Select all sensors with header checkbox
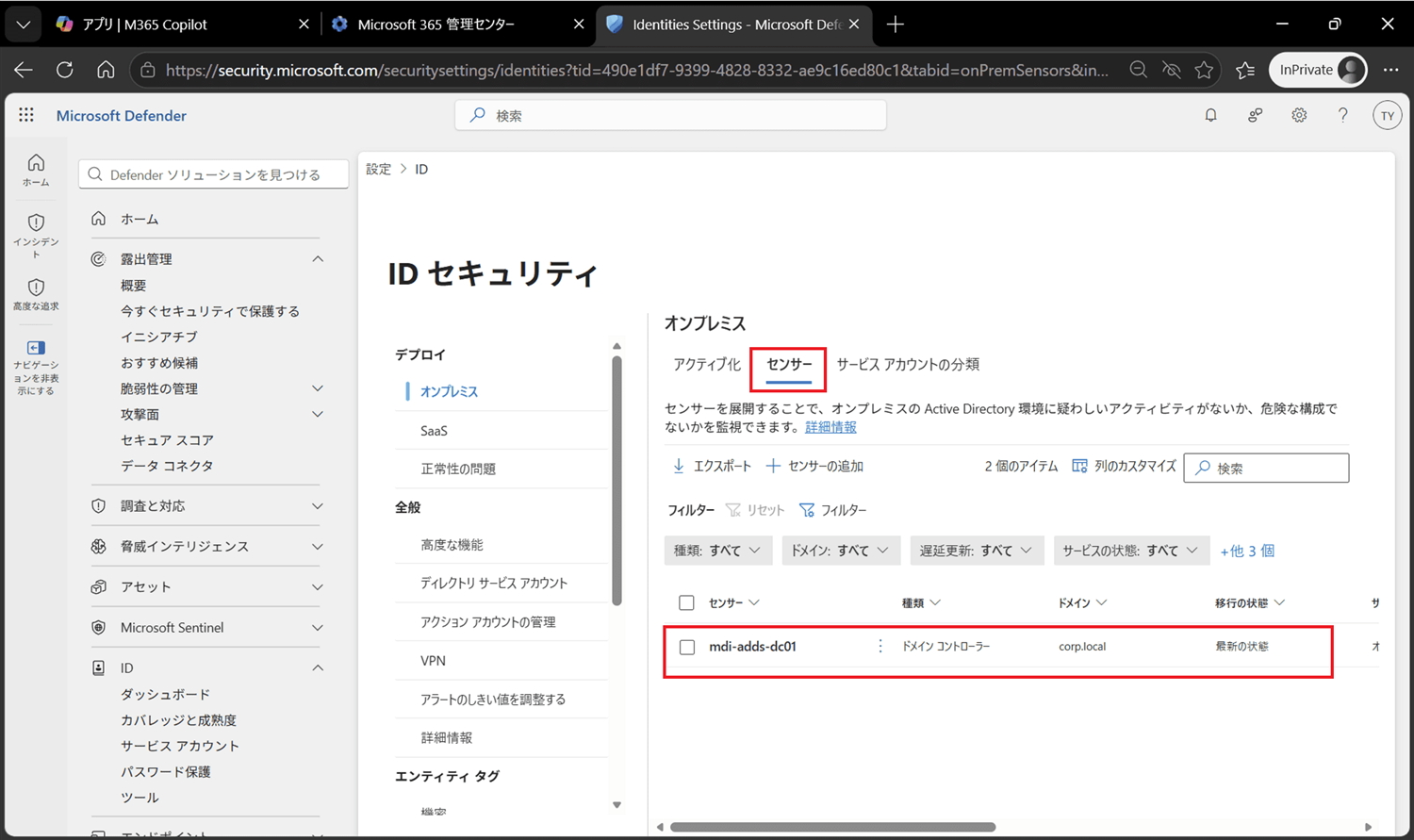 coord(686,602)
